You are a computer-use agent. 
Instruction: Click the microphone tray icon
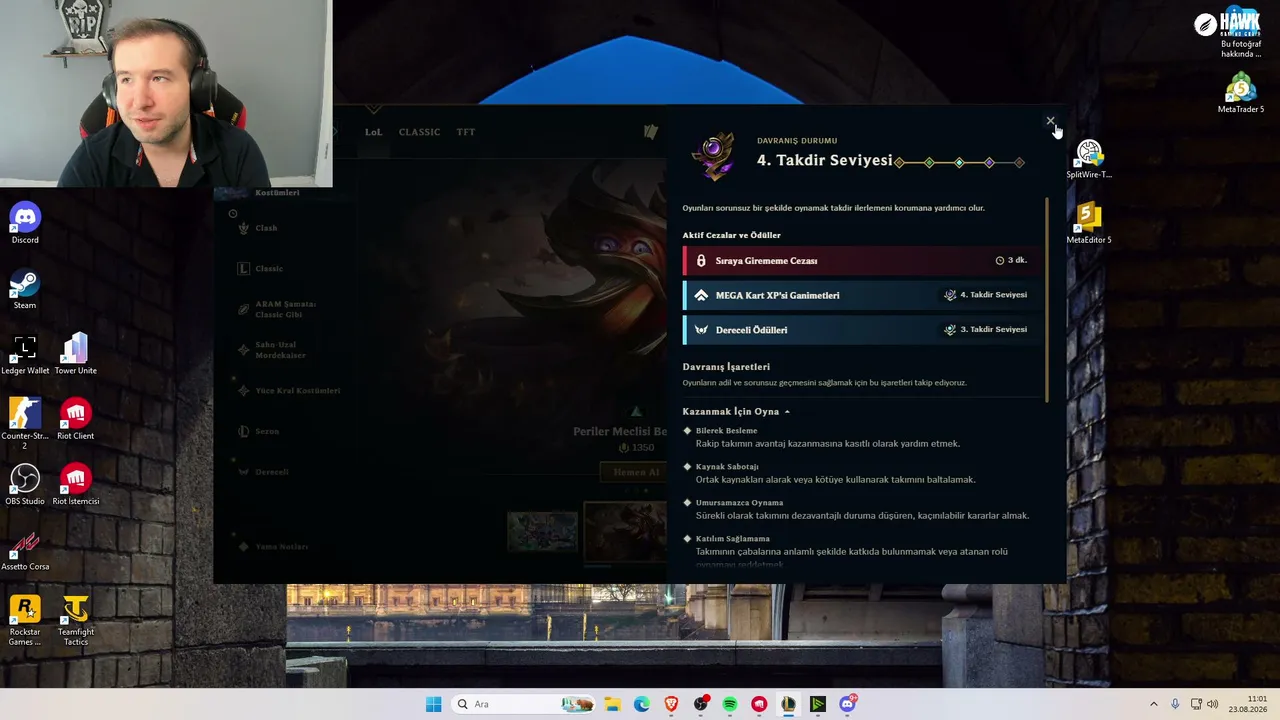tap(1175, 704)
